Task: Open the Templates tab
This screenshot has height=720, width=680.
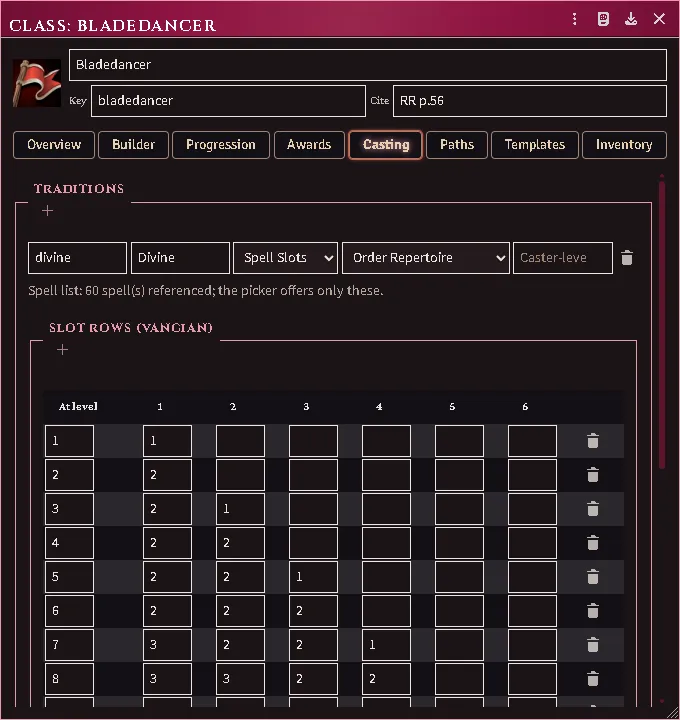Action: click(535, 145)
